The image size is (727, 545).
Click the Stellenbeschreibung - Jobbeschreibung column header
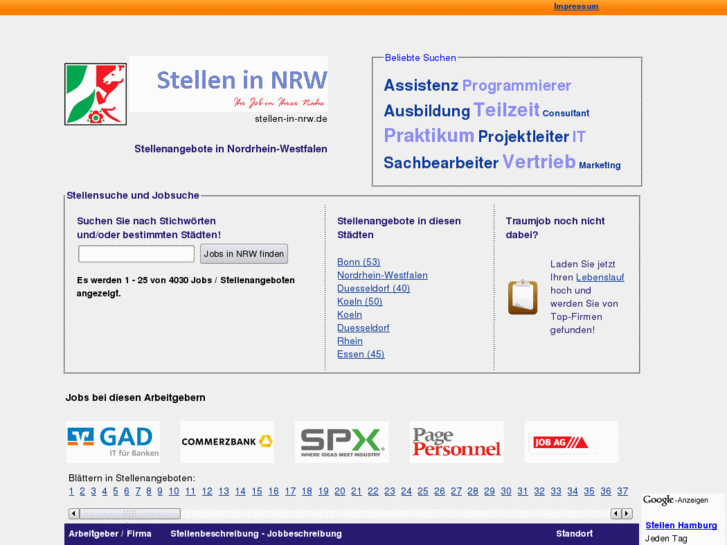tap(256, 534)
